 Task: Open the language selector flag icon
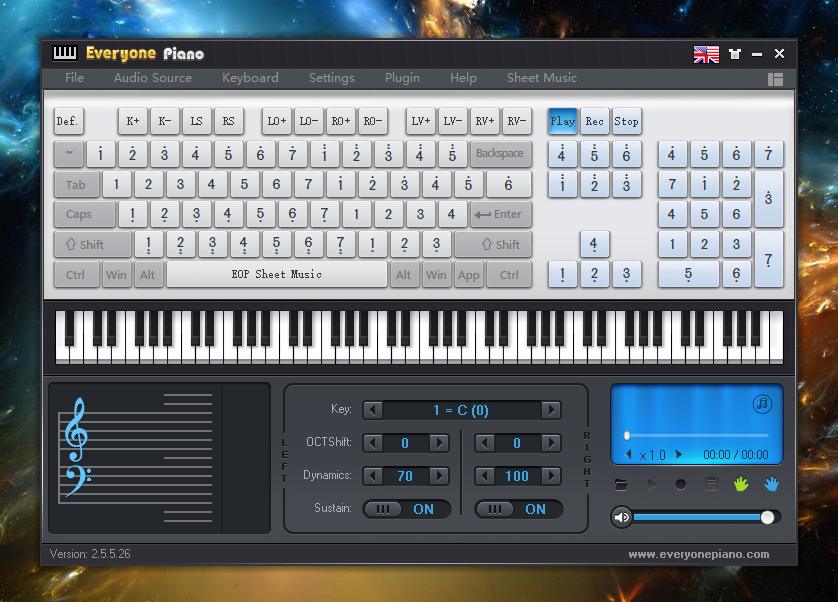706,54
